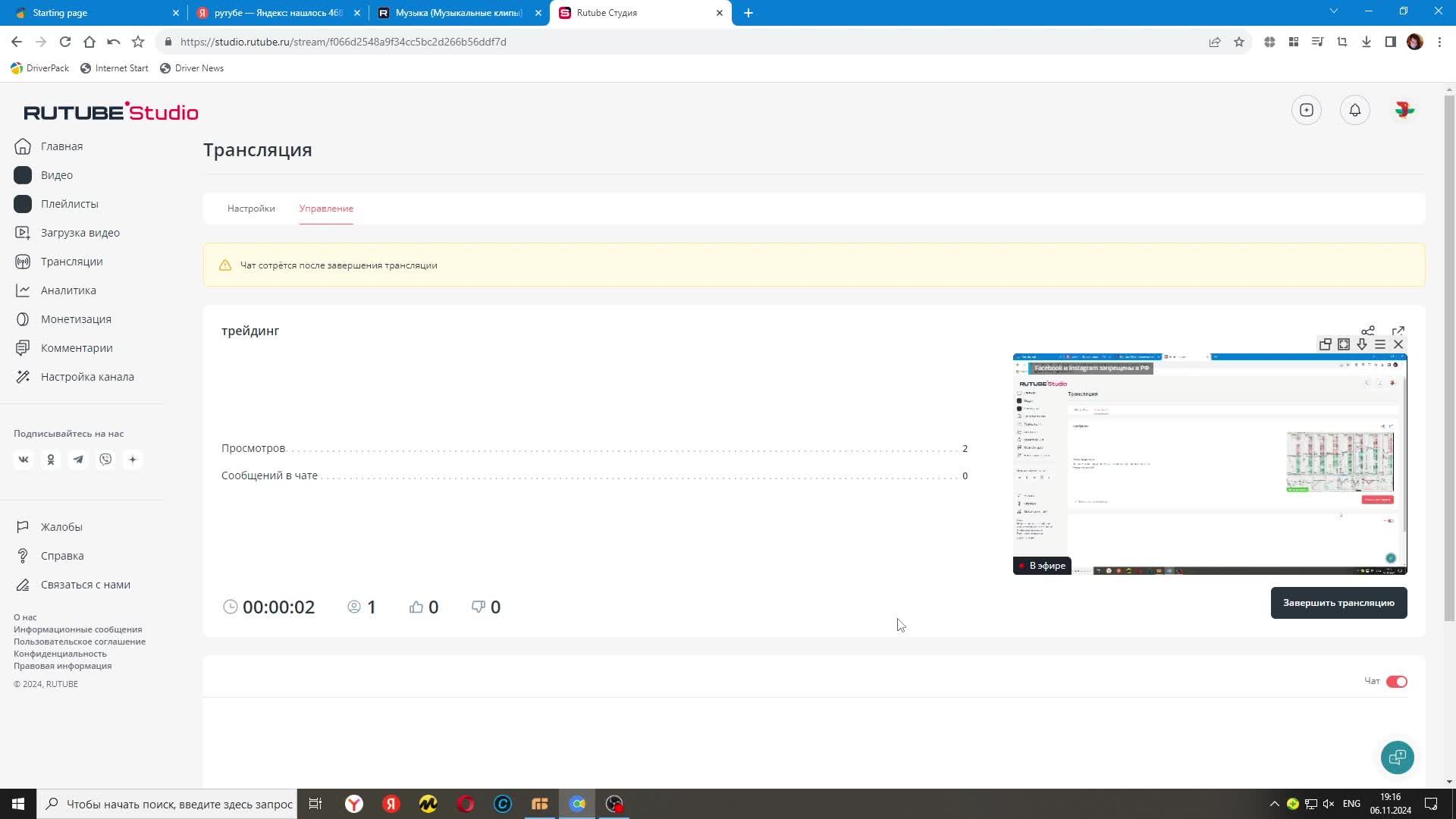Open the user avatar account menu
Viewport: 1456px width, 819px height.
pos(1404,110)
